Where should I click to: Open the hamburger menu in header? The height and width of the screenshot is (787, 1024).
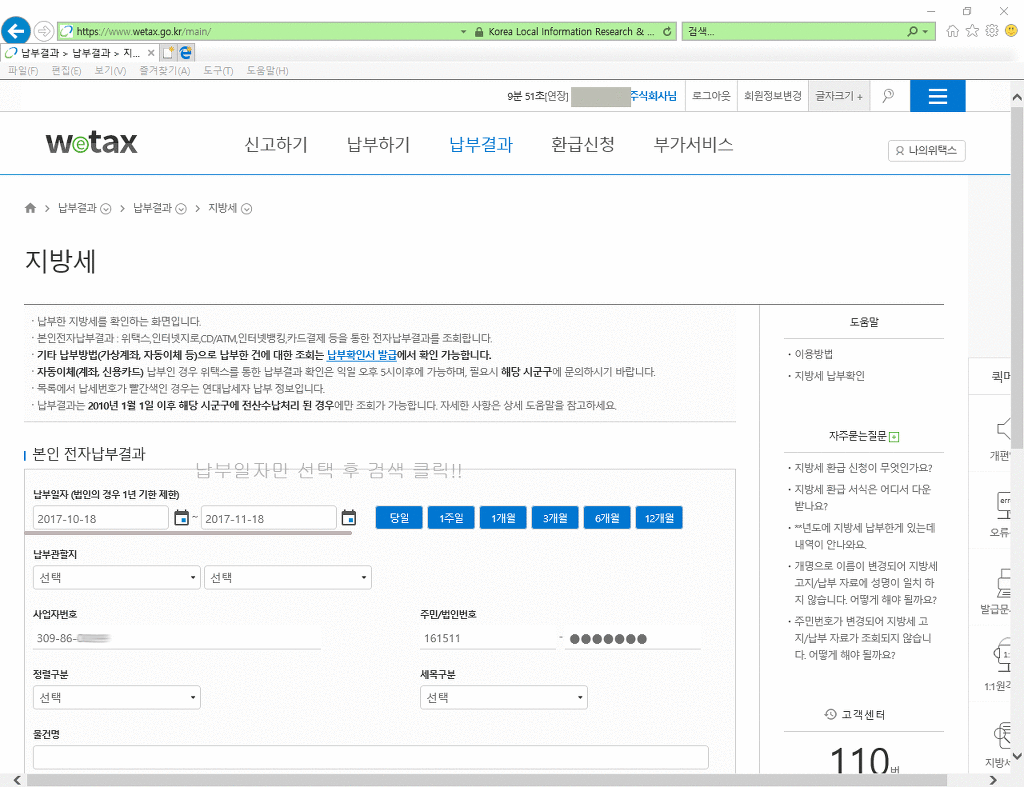[937, 96]
